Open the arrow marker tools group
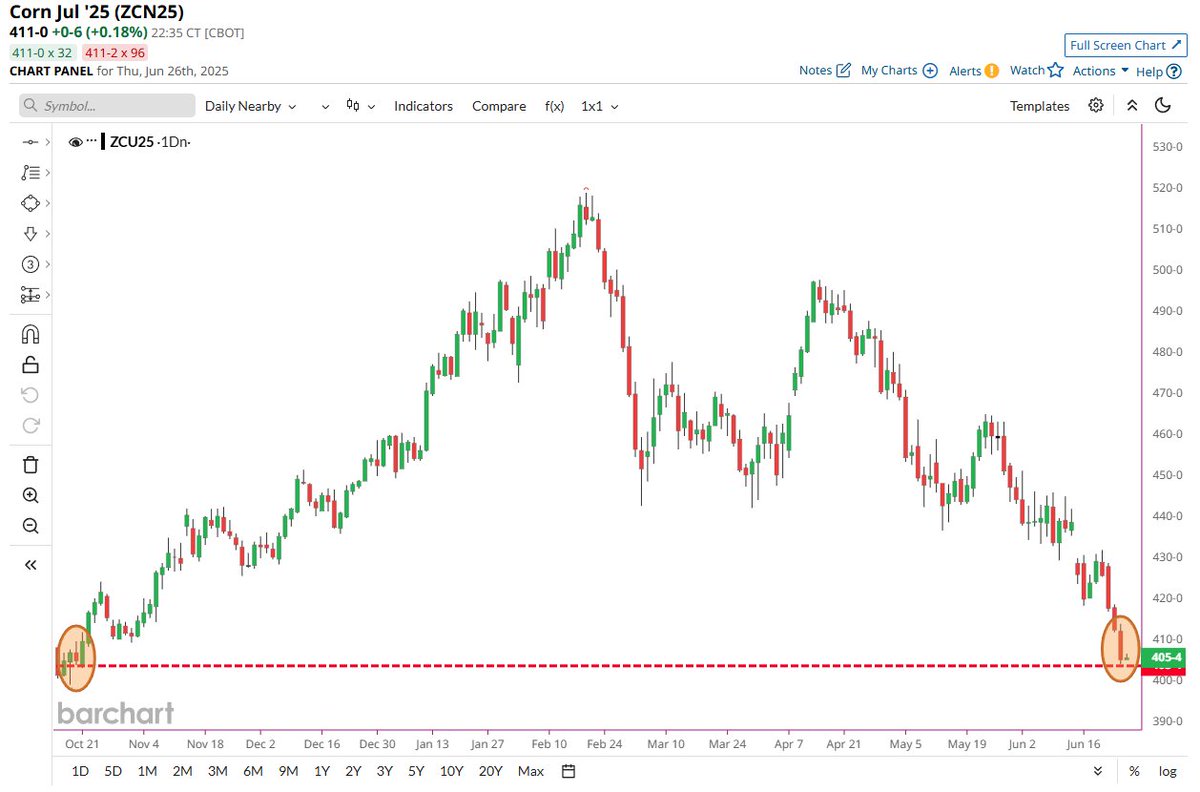The width and height of the screenshot is (1200, 792). (31, 234)
